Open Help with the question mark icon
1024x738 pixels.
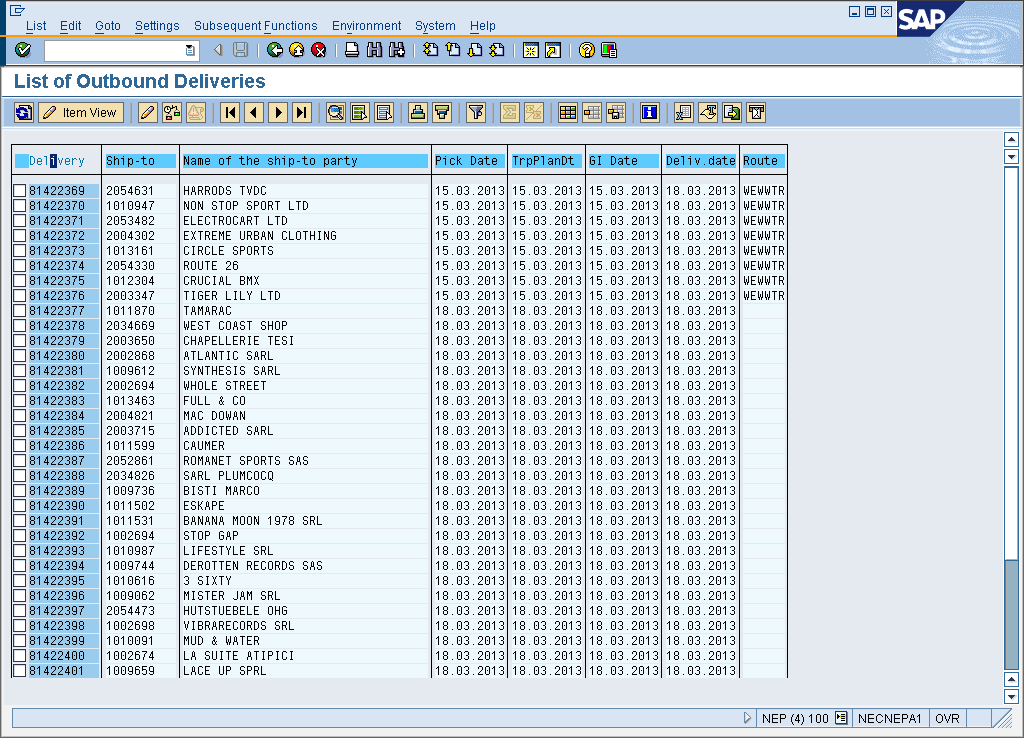click(587, 50)
